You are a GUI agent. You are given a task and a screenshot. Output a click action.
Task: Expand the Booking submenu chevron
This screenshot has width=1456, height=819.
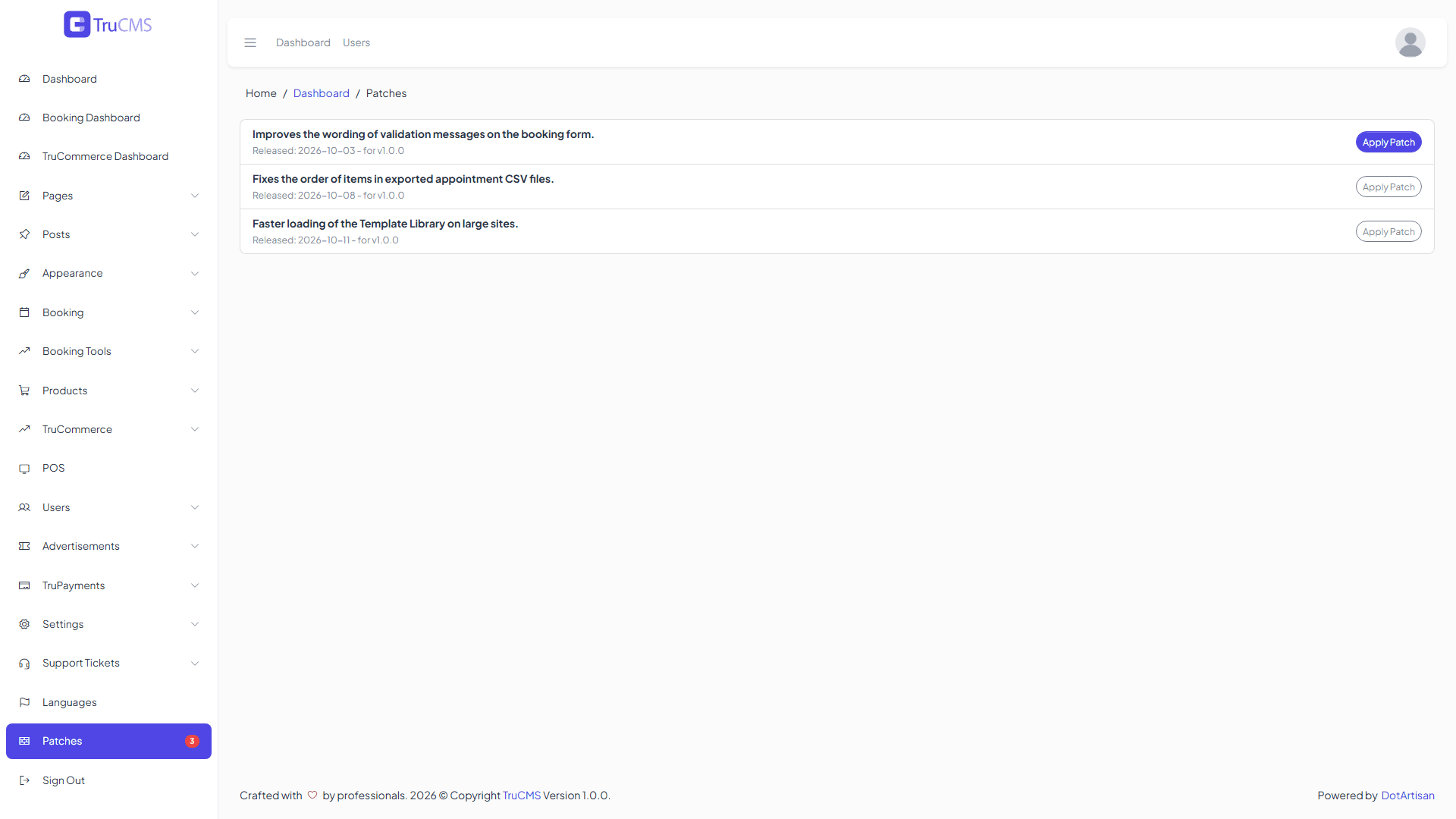click(195, 312)
